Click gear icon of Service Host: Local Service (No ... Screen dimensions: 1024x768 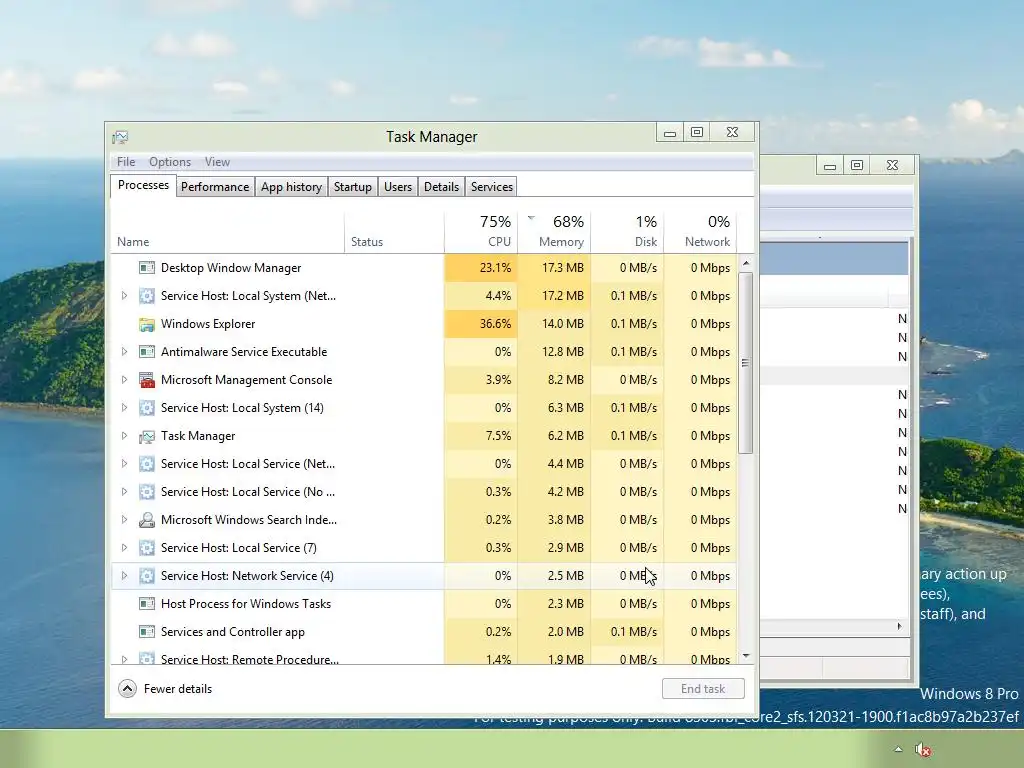pos(147,492)
